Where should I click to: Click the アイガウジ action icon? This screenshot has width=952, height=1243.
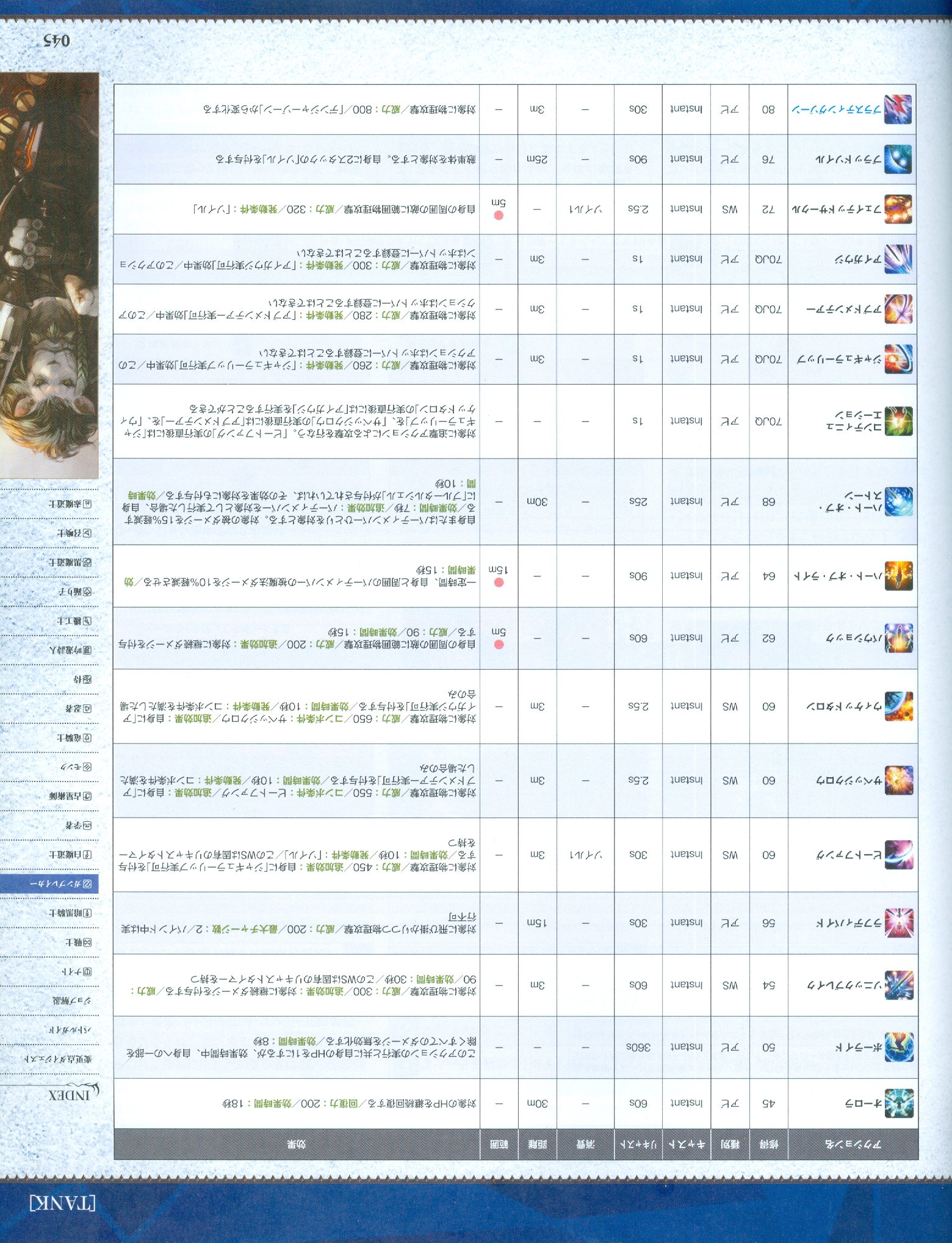click(x=899, y=259)
